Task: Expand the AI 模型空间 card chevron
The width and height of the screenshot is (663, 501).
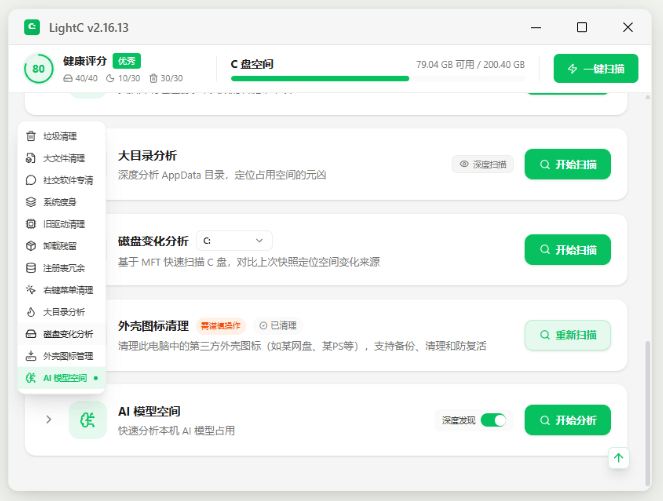Action: pos(49,420)
